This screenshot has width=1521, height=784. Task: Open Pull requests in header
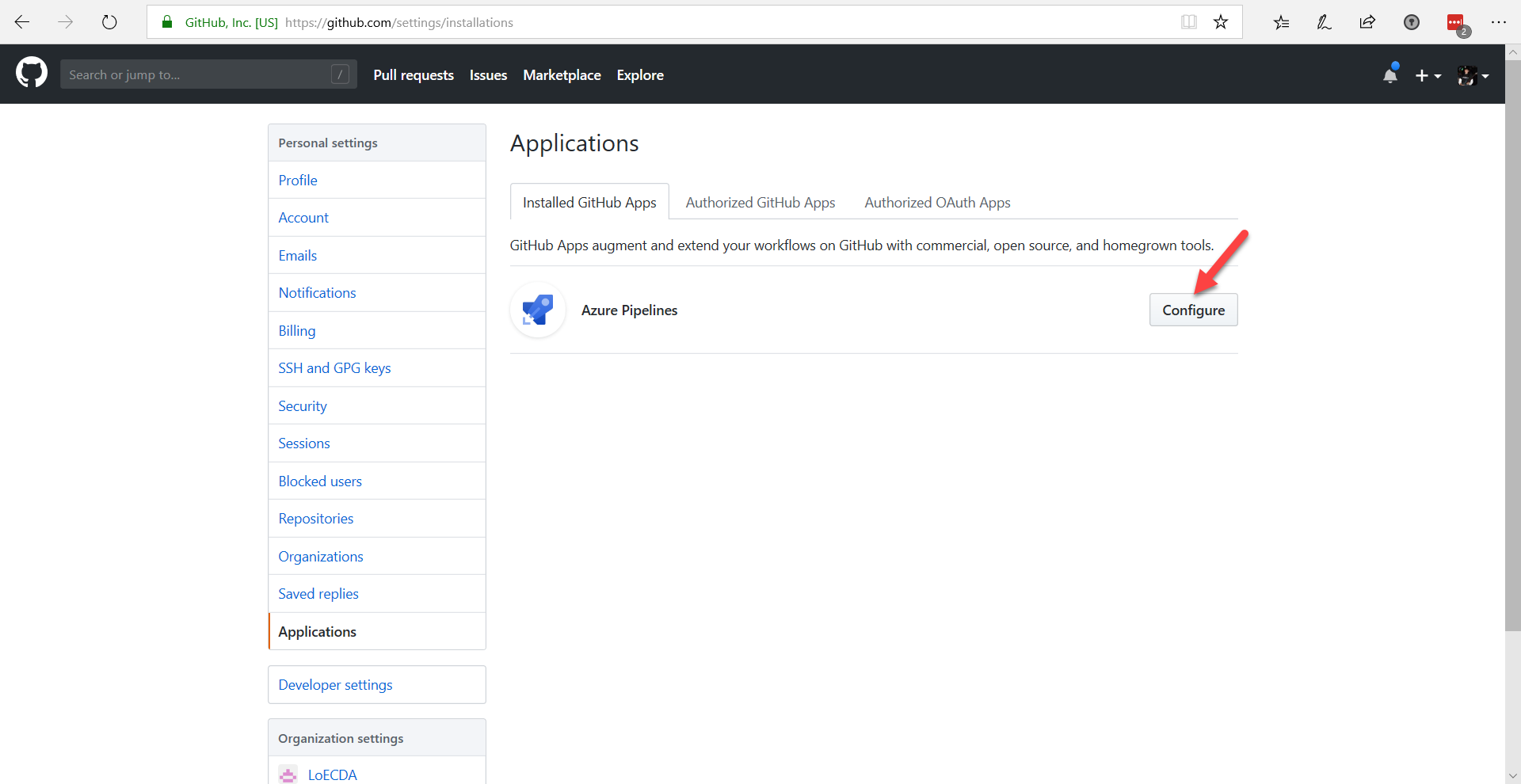tap(414, 75)
